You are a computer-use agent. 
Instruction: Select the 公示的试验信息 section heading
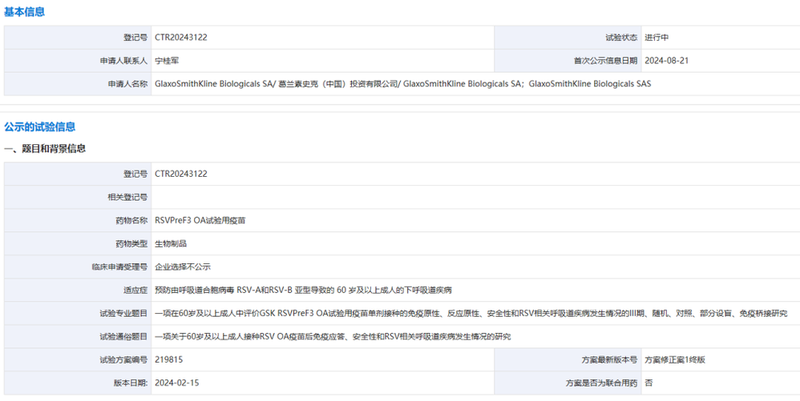click(39, 127)
